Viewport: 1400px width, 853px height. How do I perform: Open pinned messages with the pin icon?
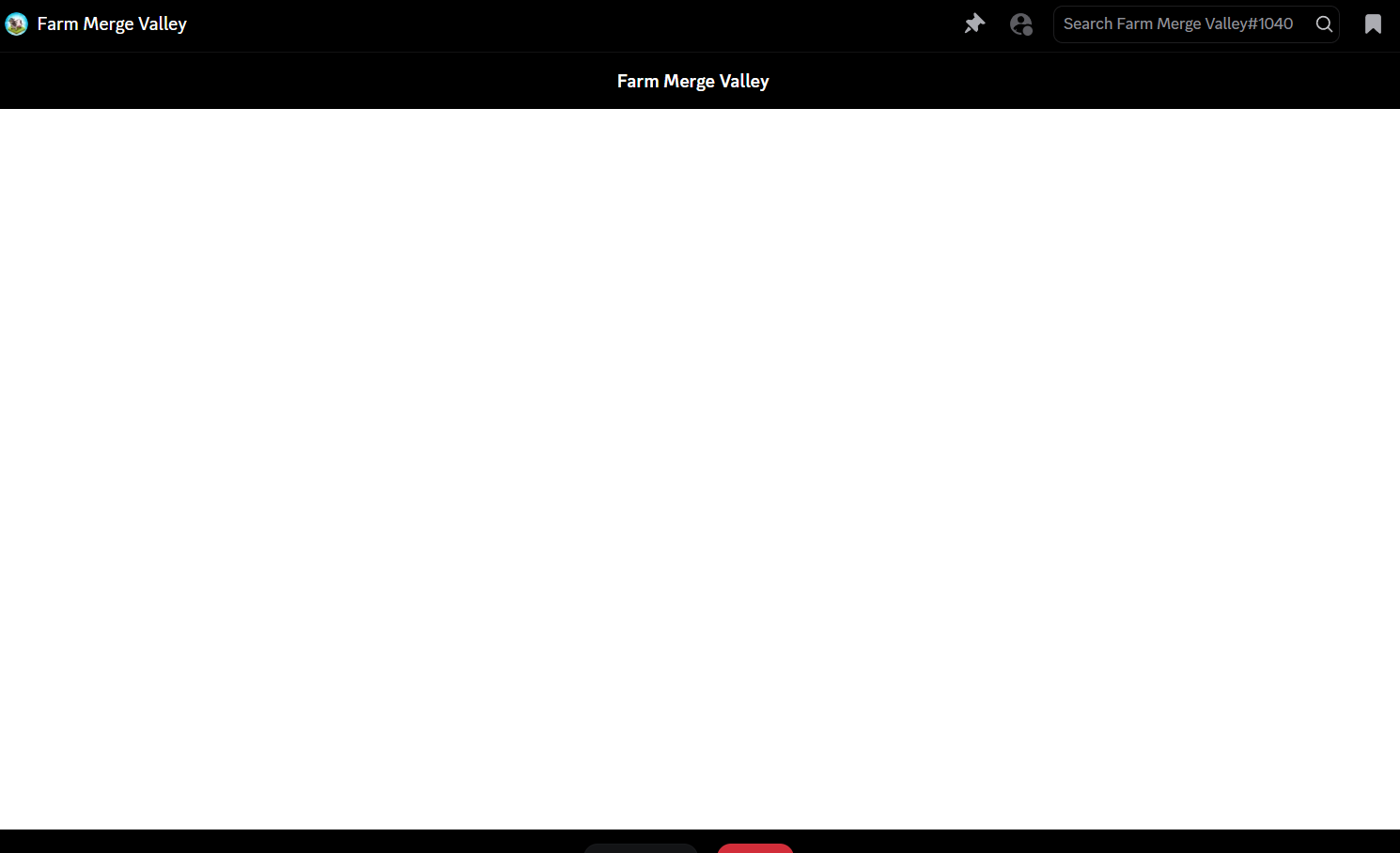[974, 23]
